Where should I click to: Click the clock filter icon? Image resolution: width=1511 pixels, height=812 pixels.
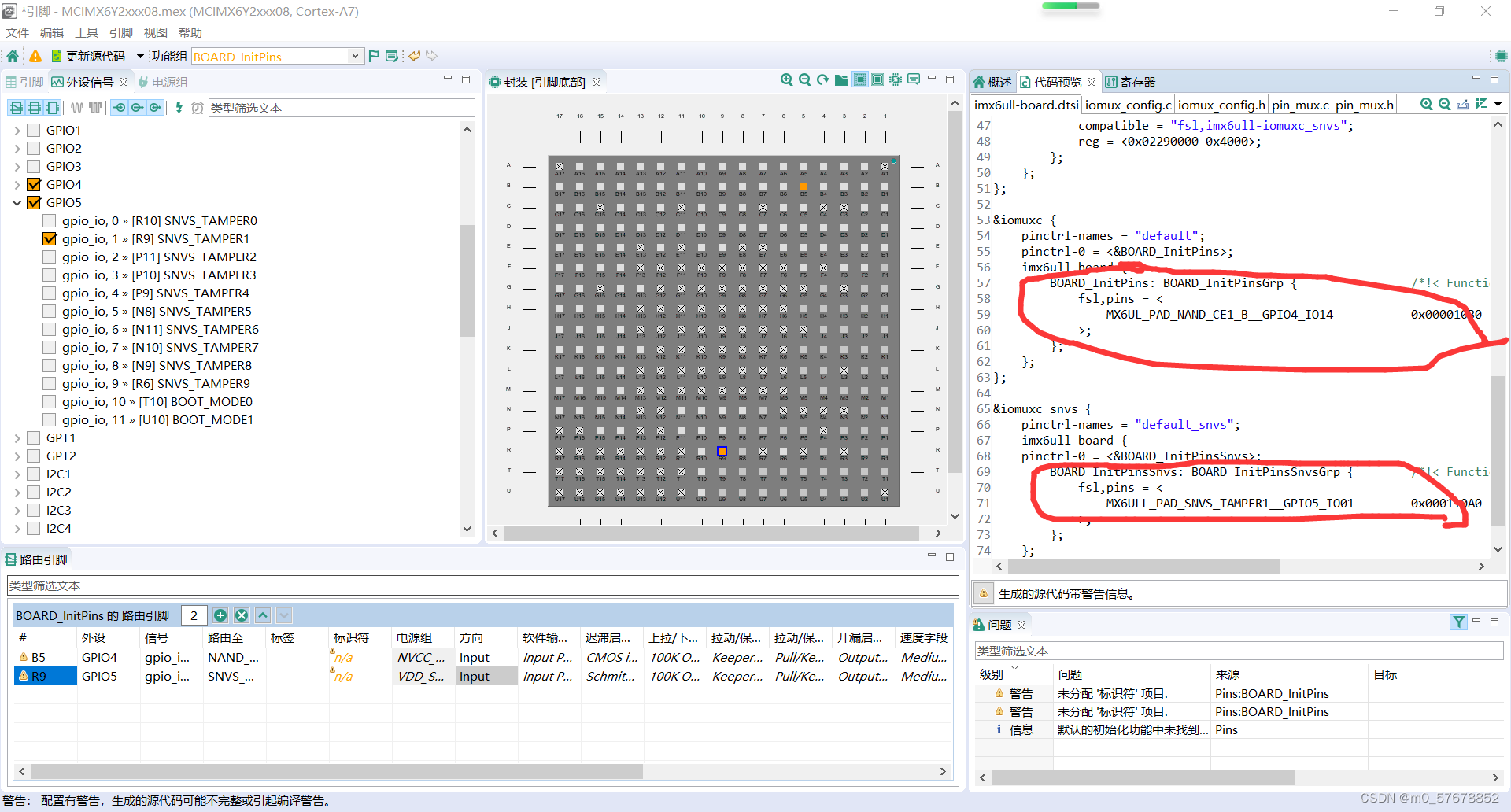pyautogui.click(x=198, y=108)
